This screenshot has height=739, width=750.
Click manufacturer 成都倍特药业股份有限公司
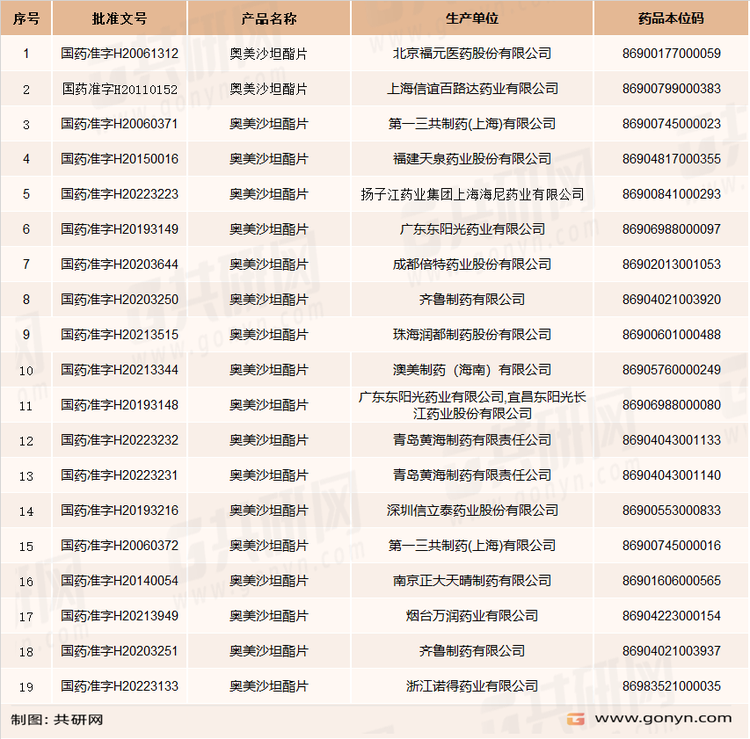coord(472,265)
